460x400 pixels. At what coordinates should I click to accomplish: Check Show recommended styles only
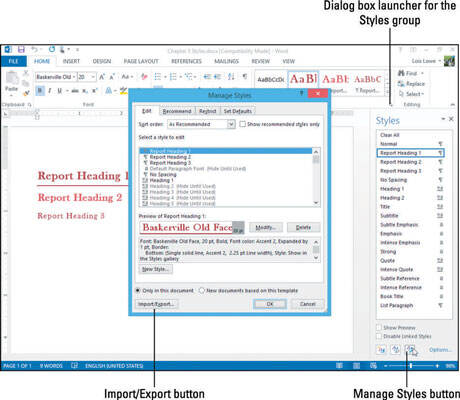[243, 124]
